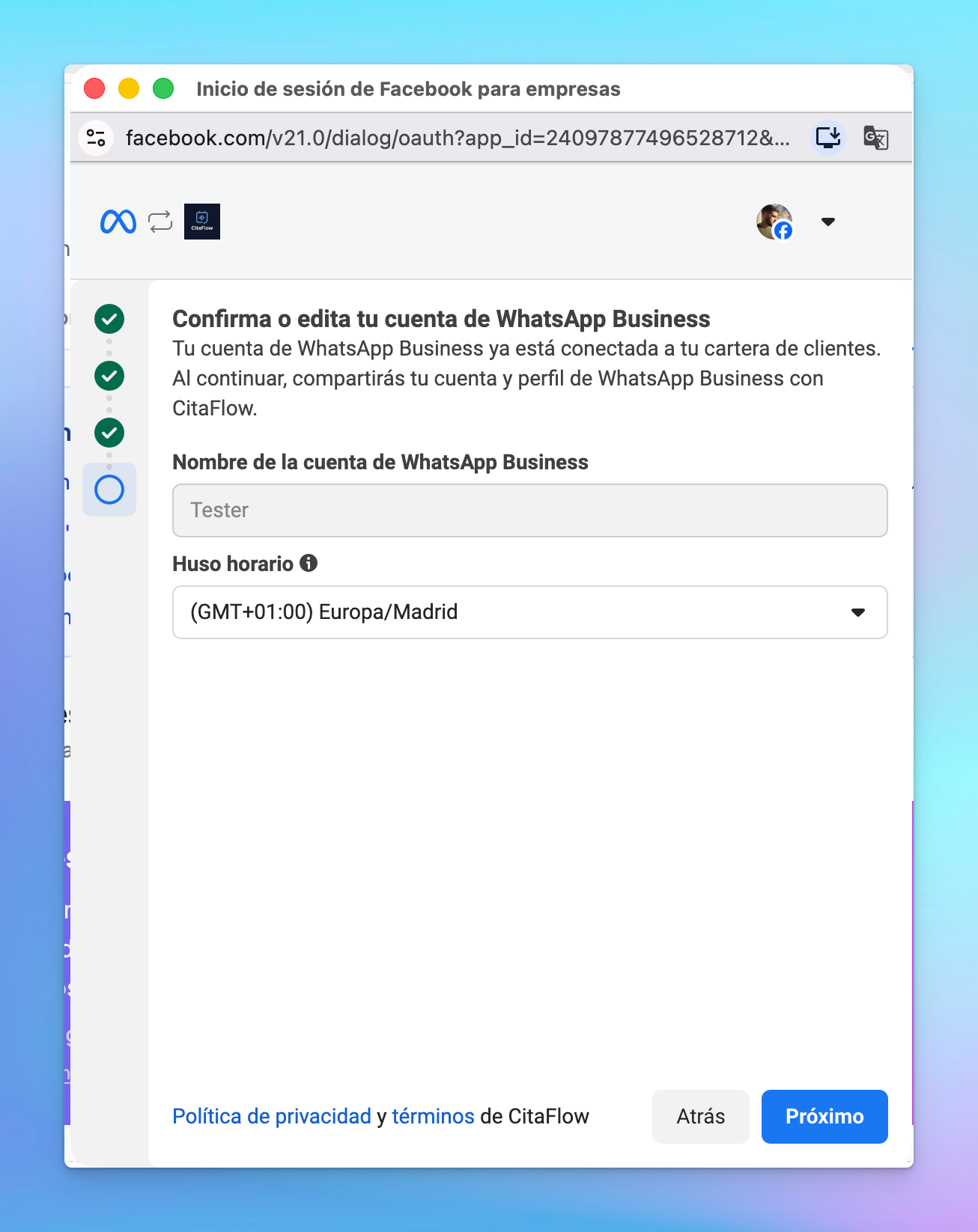978x1232 pixels.
Task: Click the window title 'Inicio de sesión de Facebook para empresas'
Action: tap(408, 89)
